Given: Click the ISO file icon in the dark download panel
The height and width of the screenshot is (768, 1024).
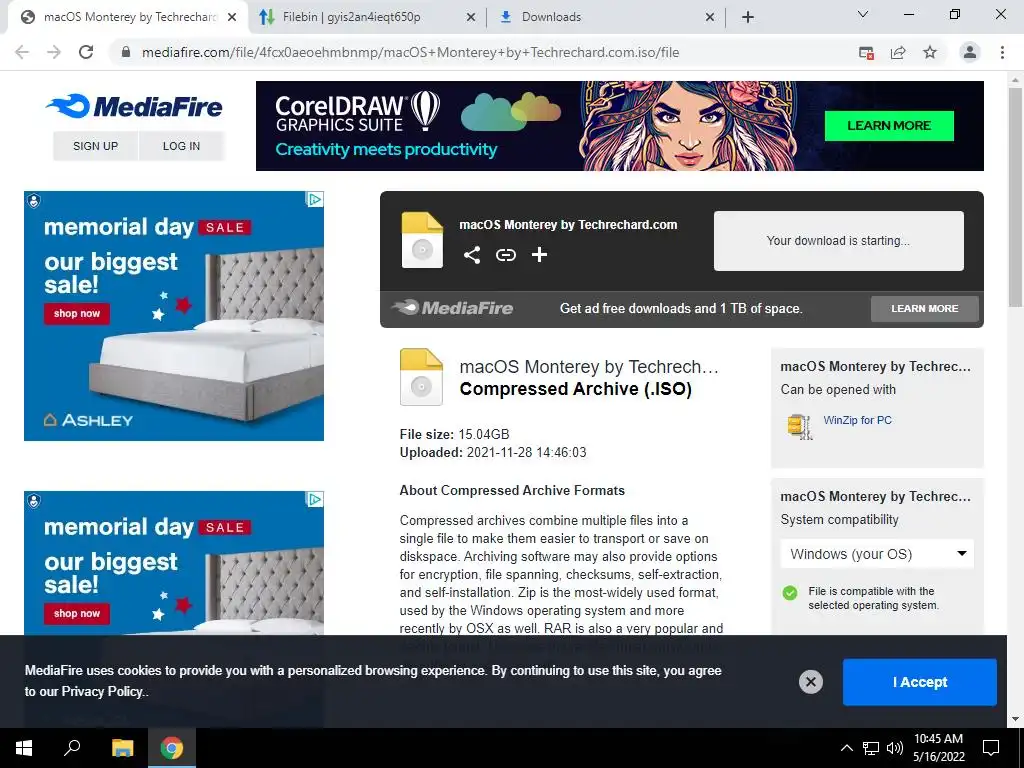Looking at the screenshot, I should click(x=422, y=240).
